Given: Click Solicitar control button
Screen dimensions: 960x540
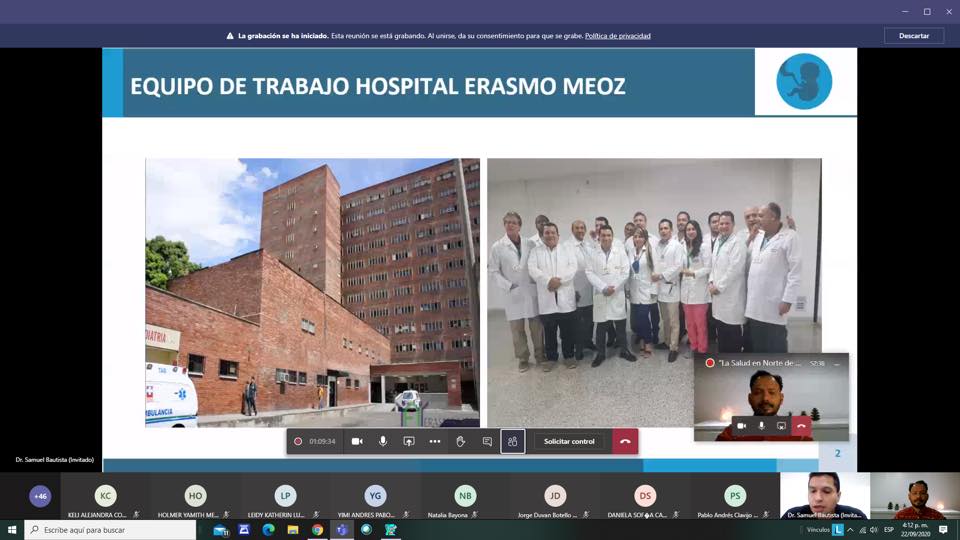Looking at the screenshot, I should [569, 441].
